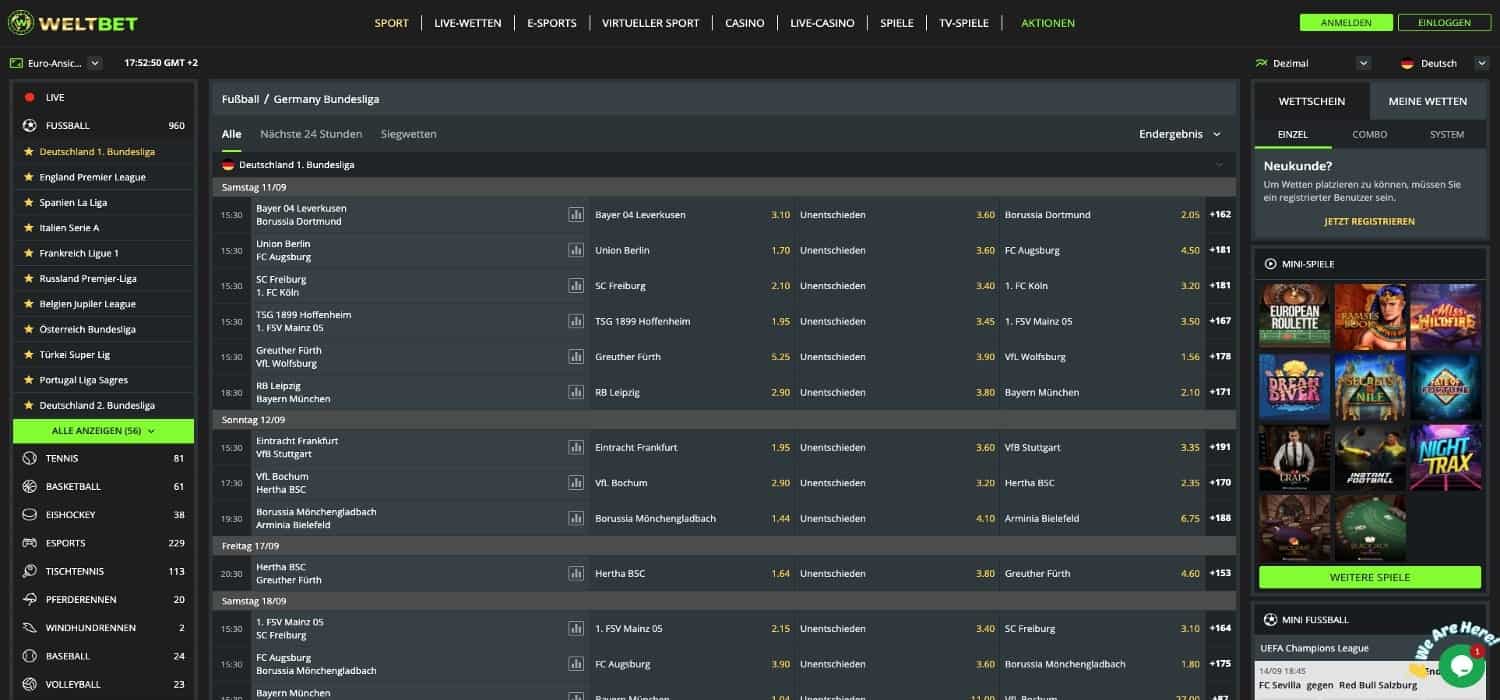Open statistics icon for VfL Bochum match
The width and height of the screenshot is (1500, 700).
tap(576, 483)
